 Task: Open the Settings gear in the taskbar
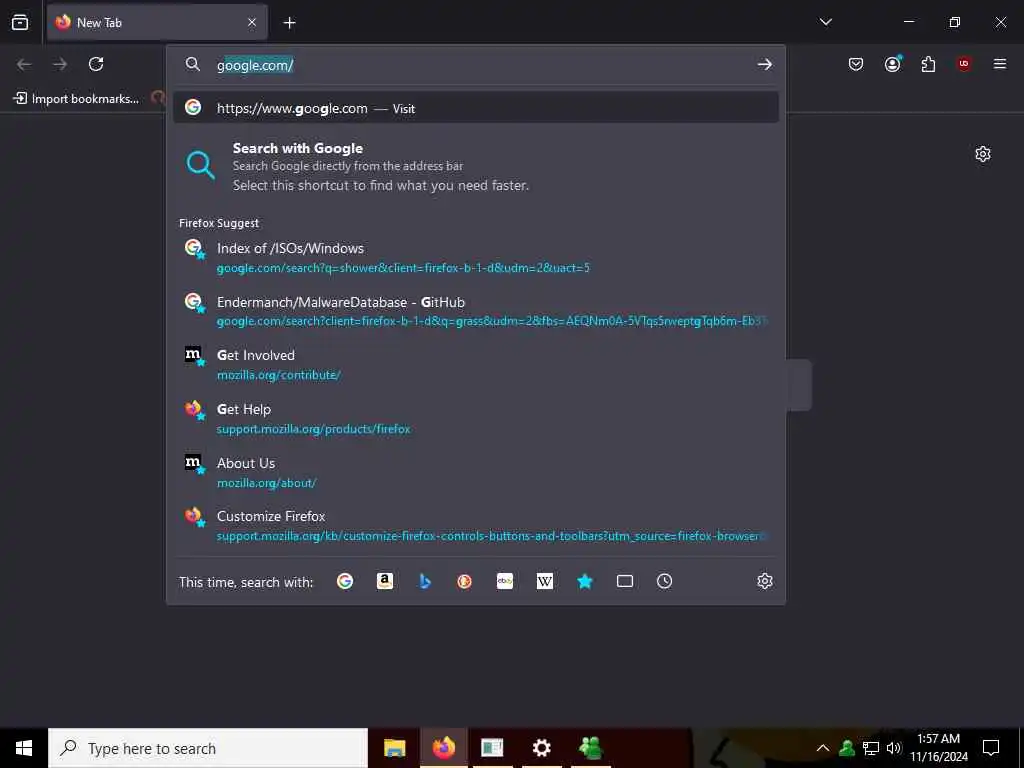[x=541, y=748]
